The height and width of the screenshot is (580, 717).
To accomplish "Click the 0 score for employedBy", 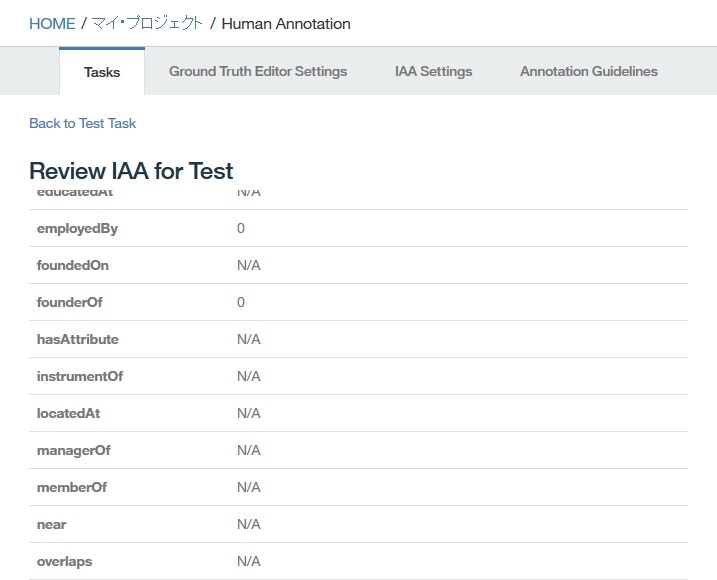I will tap(241, 228).
